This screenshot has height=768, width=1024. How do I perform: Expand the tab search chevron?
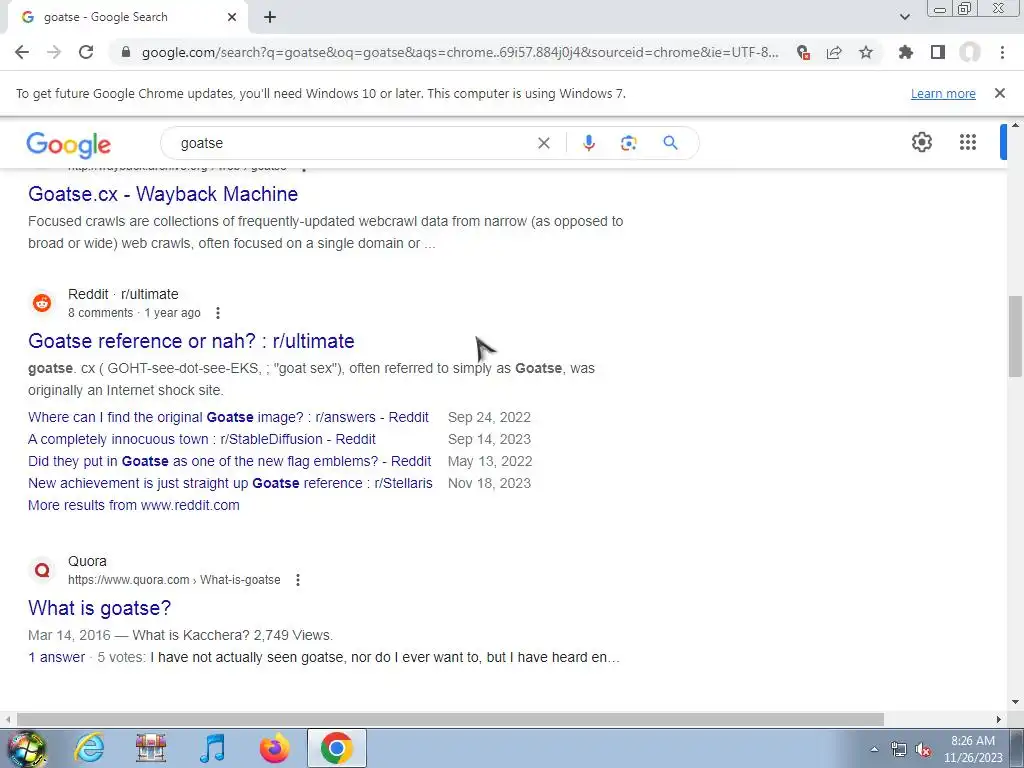(904, 17)
